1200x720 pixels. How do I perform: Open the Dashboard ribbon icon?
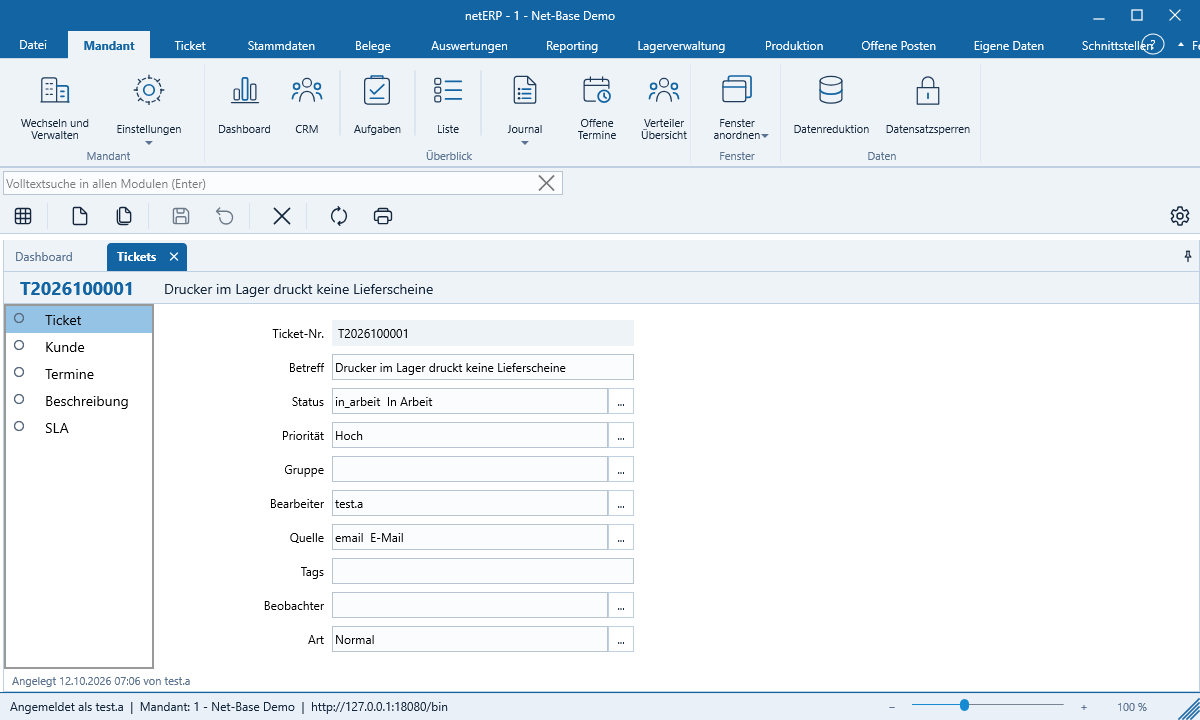(x=244, y=106)
